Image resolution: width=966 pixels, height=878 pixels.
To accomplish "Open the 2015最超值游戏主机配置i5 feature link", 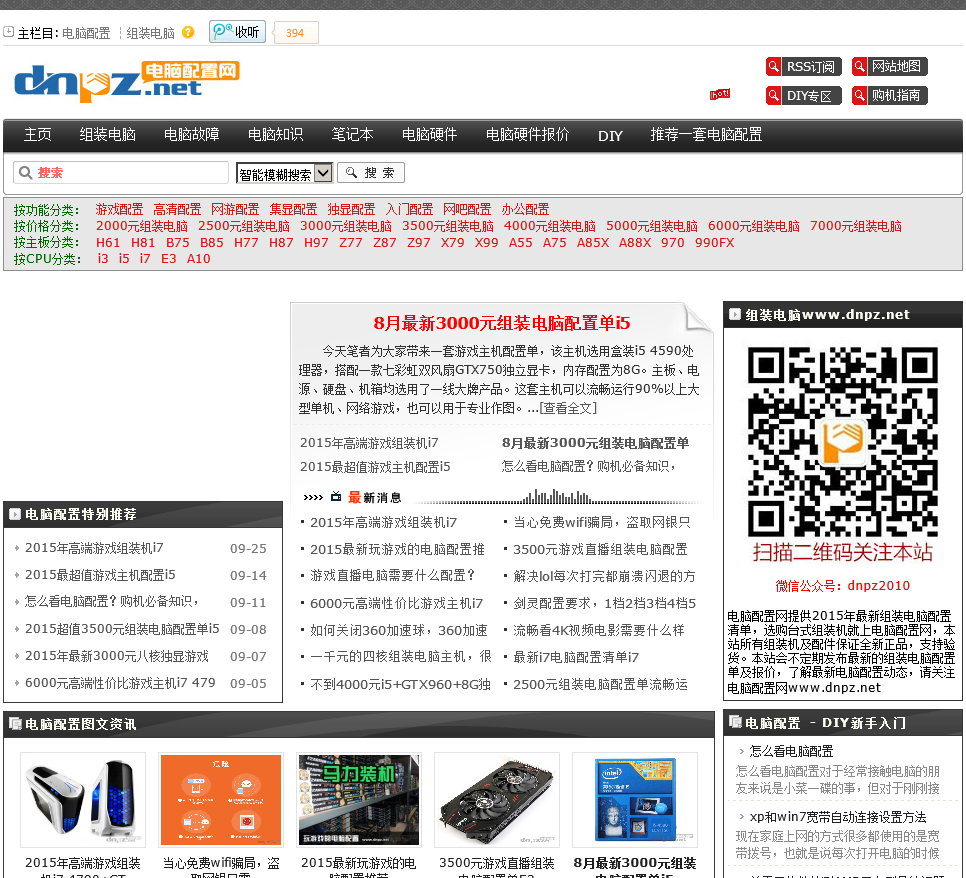I will coord(375,467).
